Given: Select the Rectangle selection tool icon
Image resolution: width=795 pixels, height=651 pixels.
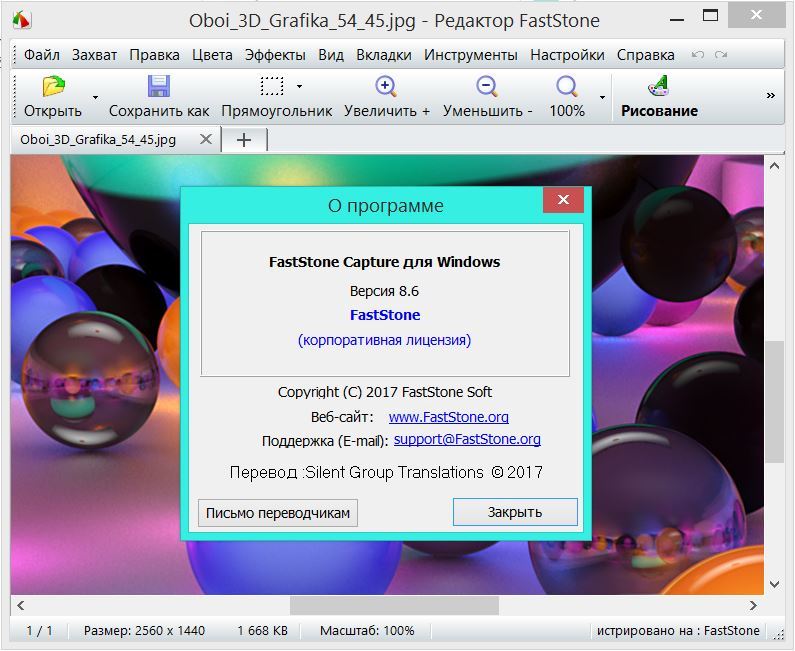Looking at the screenshot, I should (x=272, y=86).
